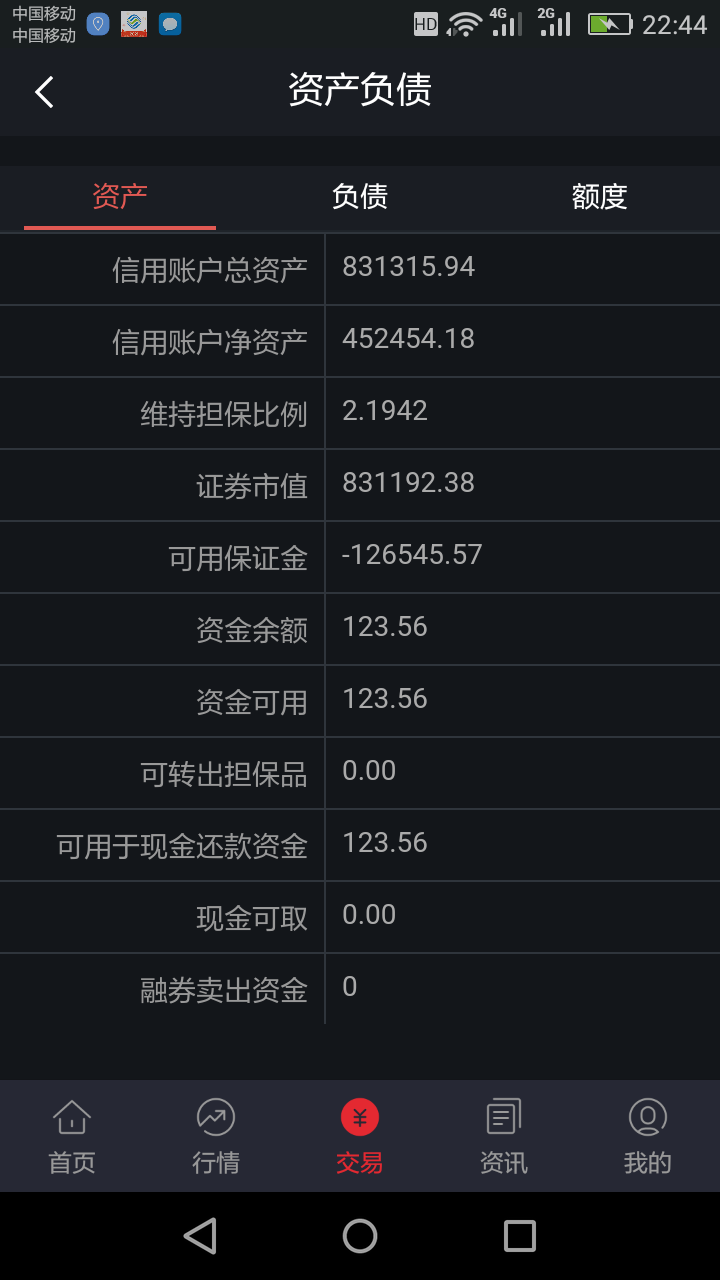Select the 交易 yen trade icon
This screenshot has height=1280, width=720.
point(360,1117)
